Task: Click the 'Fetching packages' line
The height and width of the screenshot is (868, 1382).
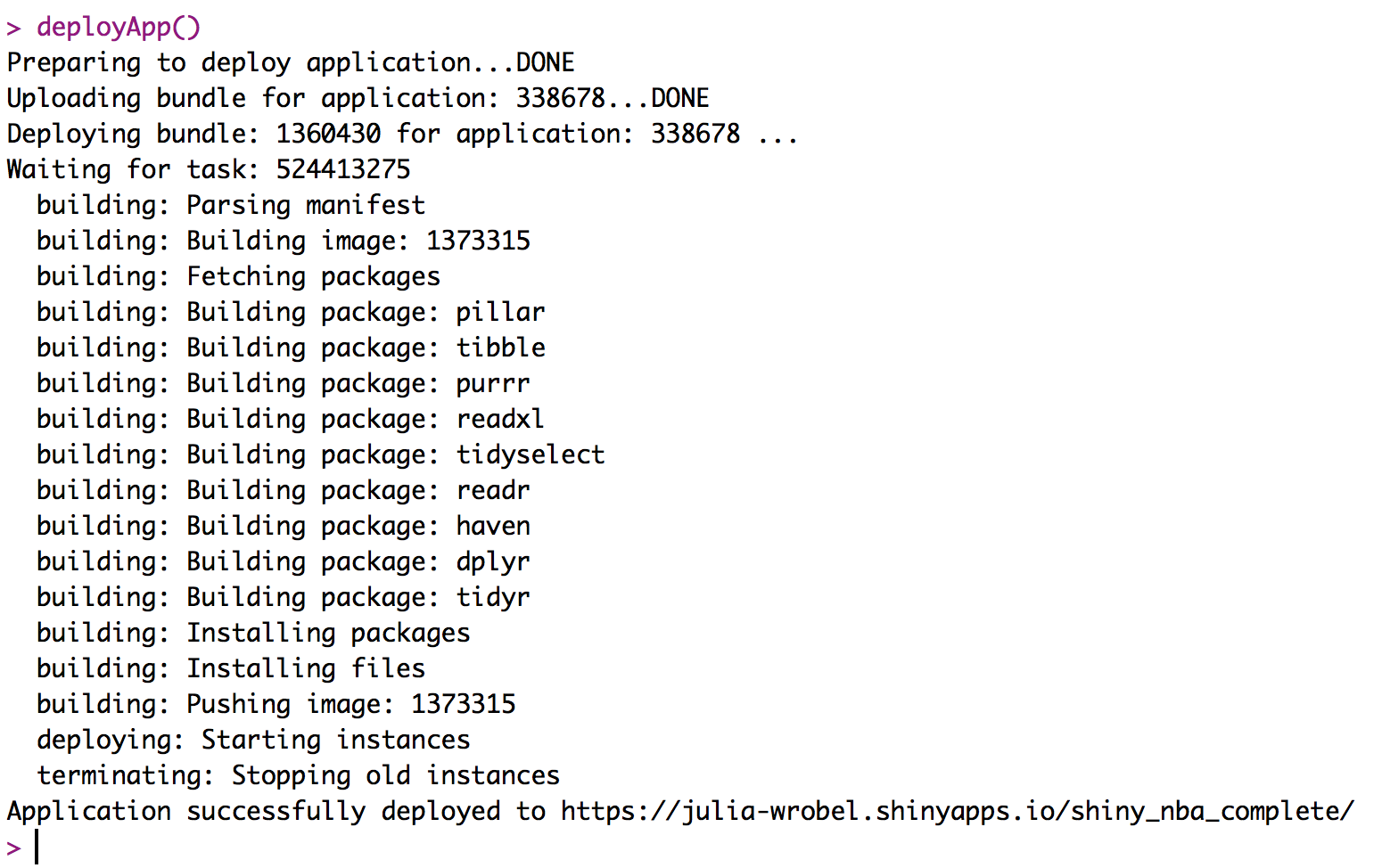Action: (x=238, y=276)
